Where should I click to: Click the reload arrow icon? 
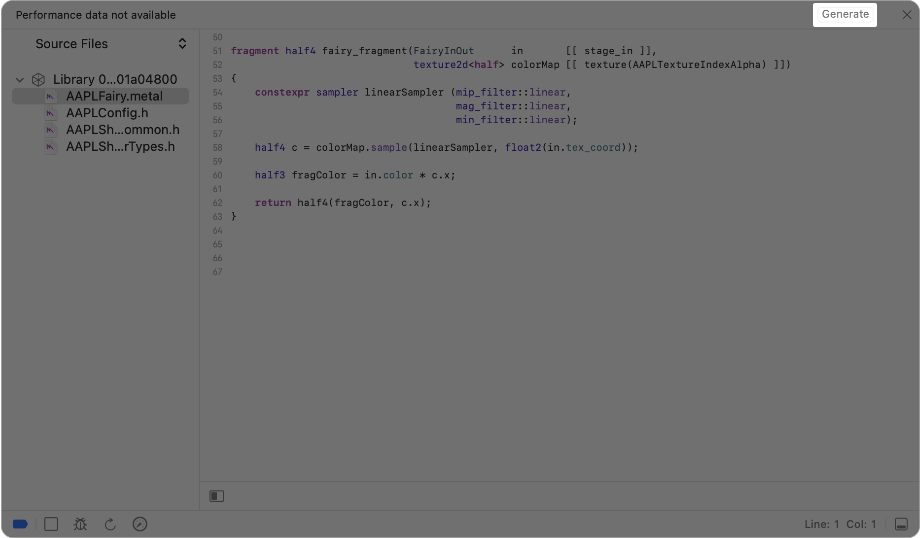[110, 524]
